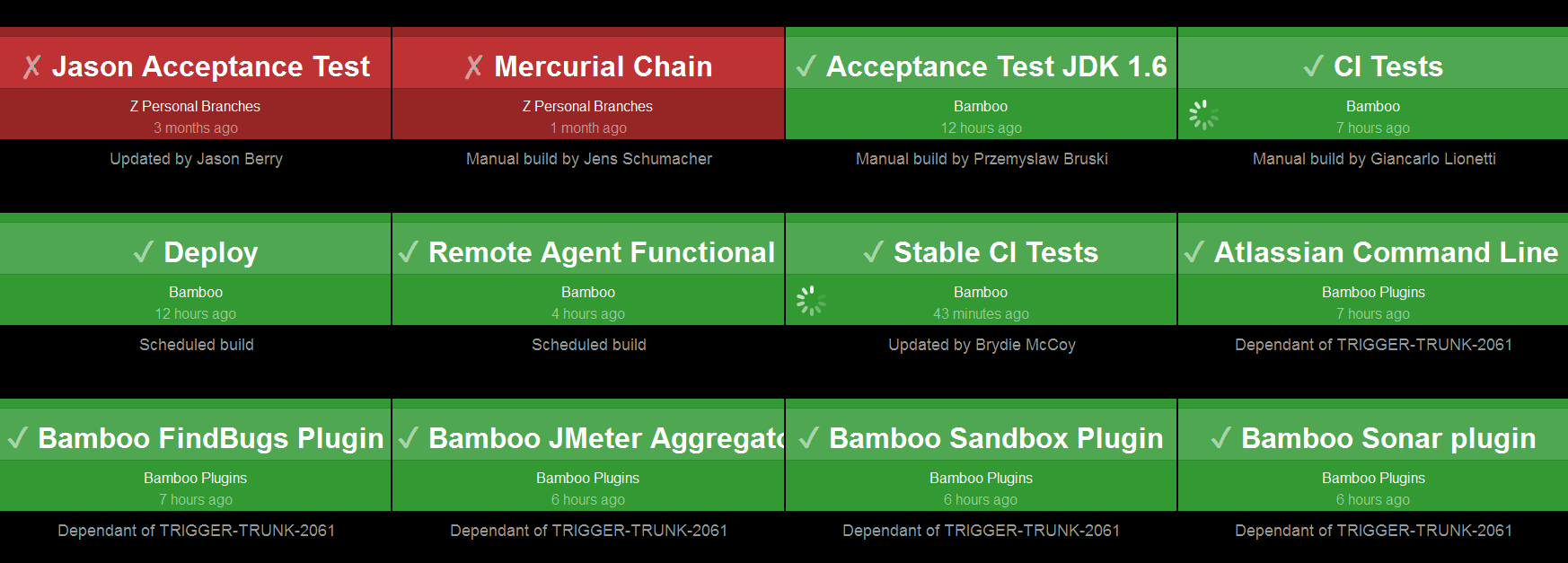Click 'Manual build by Przemyslaw Bruski' text
This screenshot has height=563, width=1568.
pyautogui.click(x=981, y=159)
